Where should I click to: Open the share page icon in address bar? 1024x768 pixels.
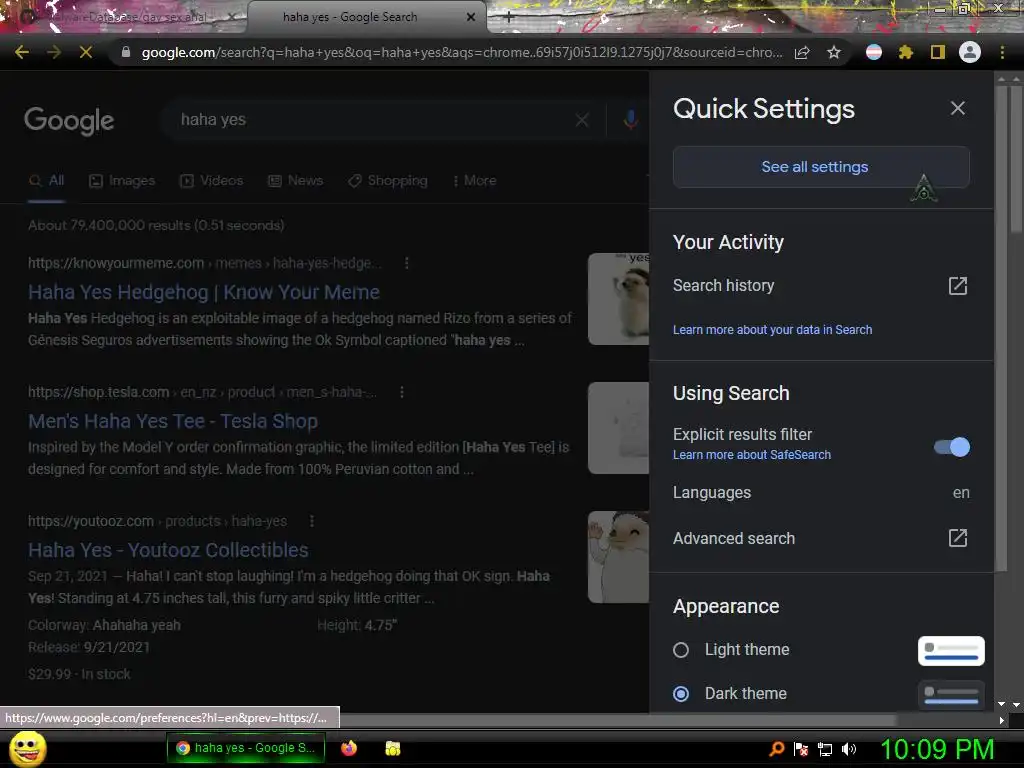click(802, 52)
